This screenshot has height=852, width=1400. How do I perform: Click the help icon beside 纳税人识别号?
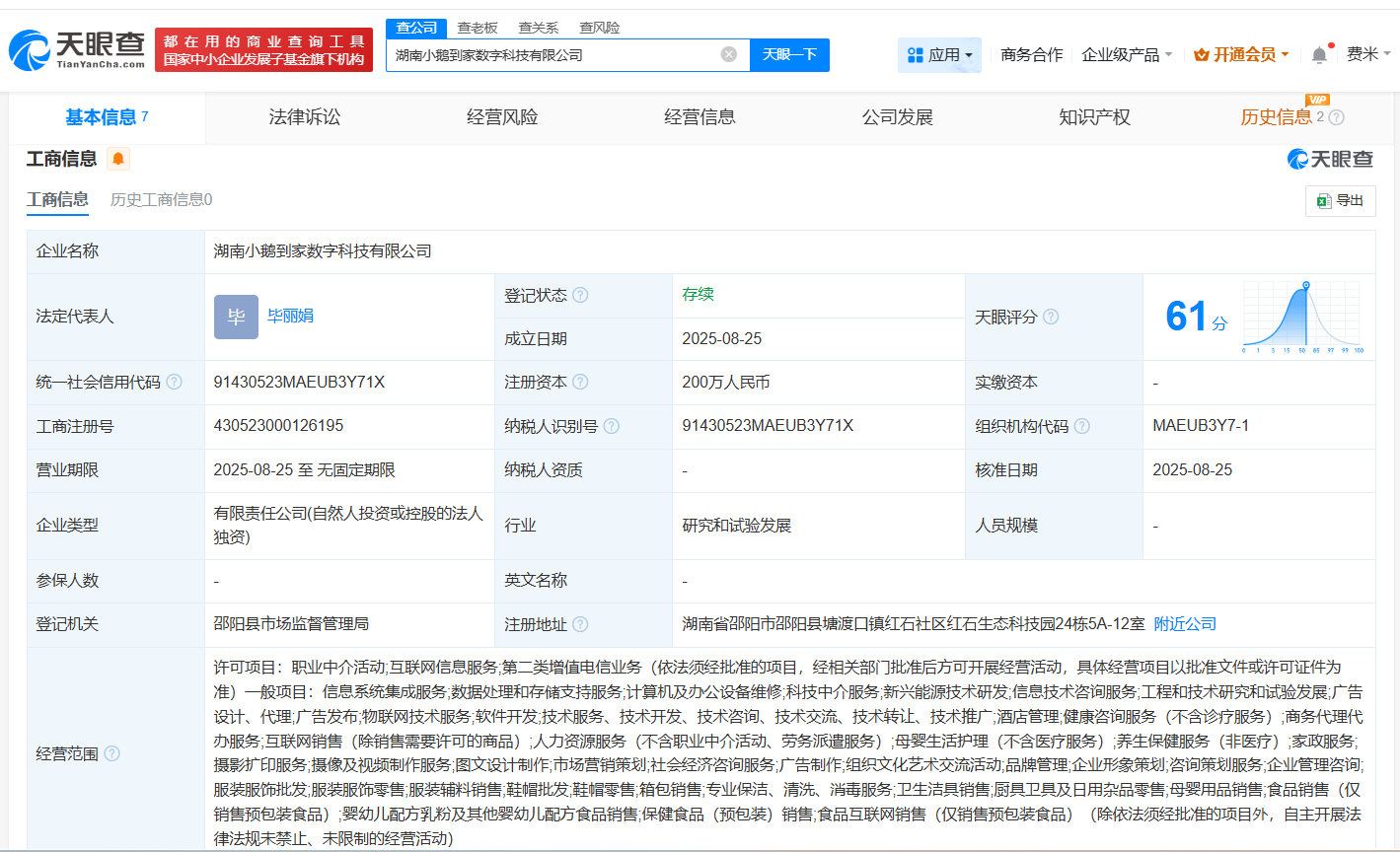click(x=613, y=426)
